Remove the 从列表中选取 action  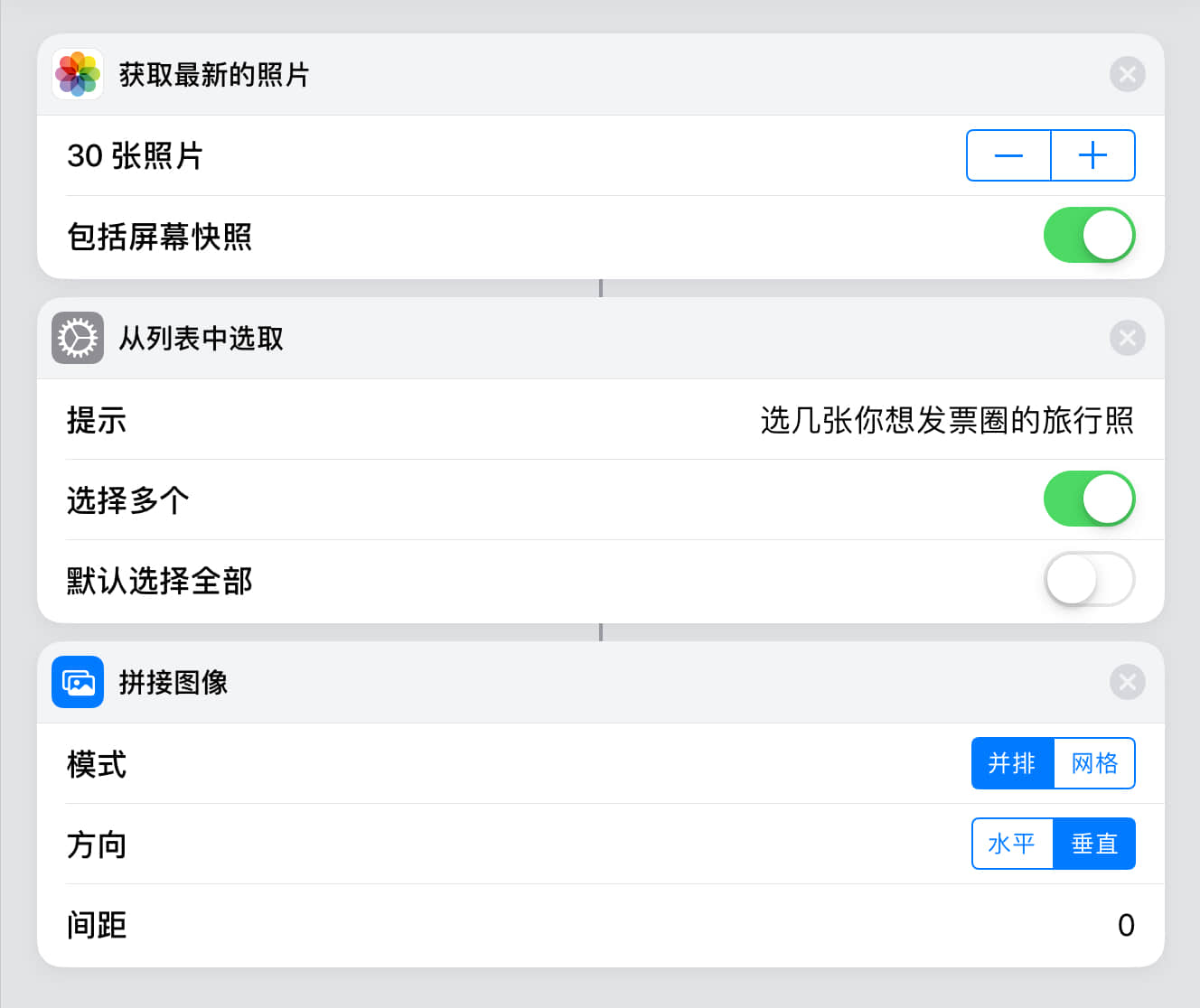tap(1127, 338)
